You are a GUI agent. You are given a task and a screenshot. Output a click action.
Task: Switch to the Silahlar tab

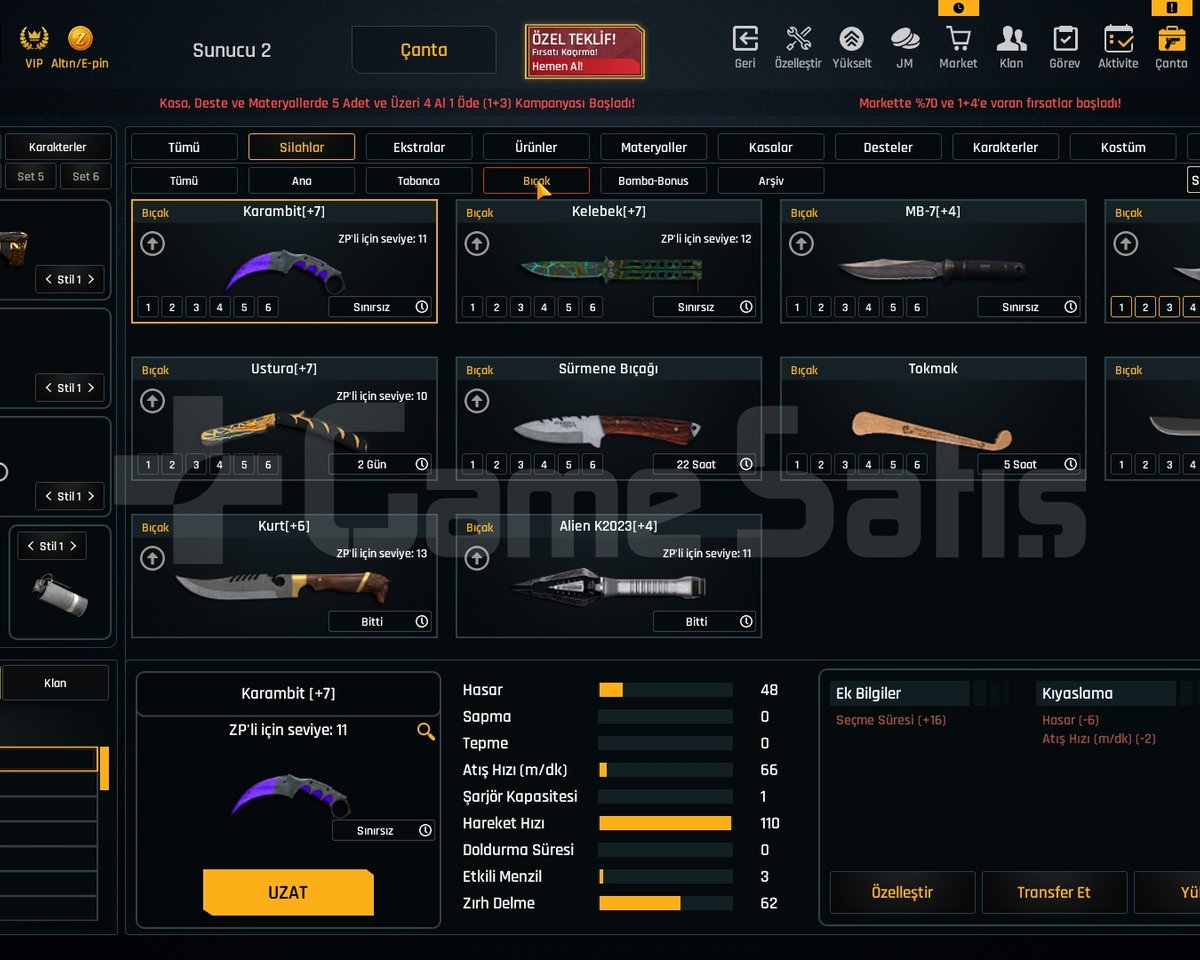click(302, 147)
